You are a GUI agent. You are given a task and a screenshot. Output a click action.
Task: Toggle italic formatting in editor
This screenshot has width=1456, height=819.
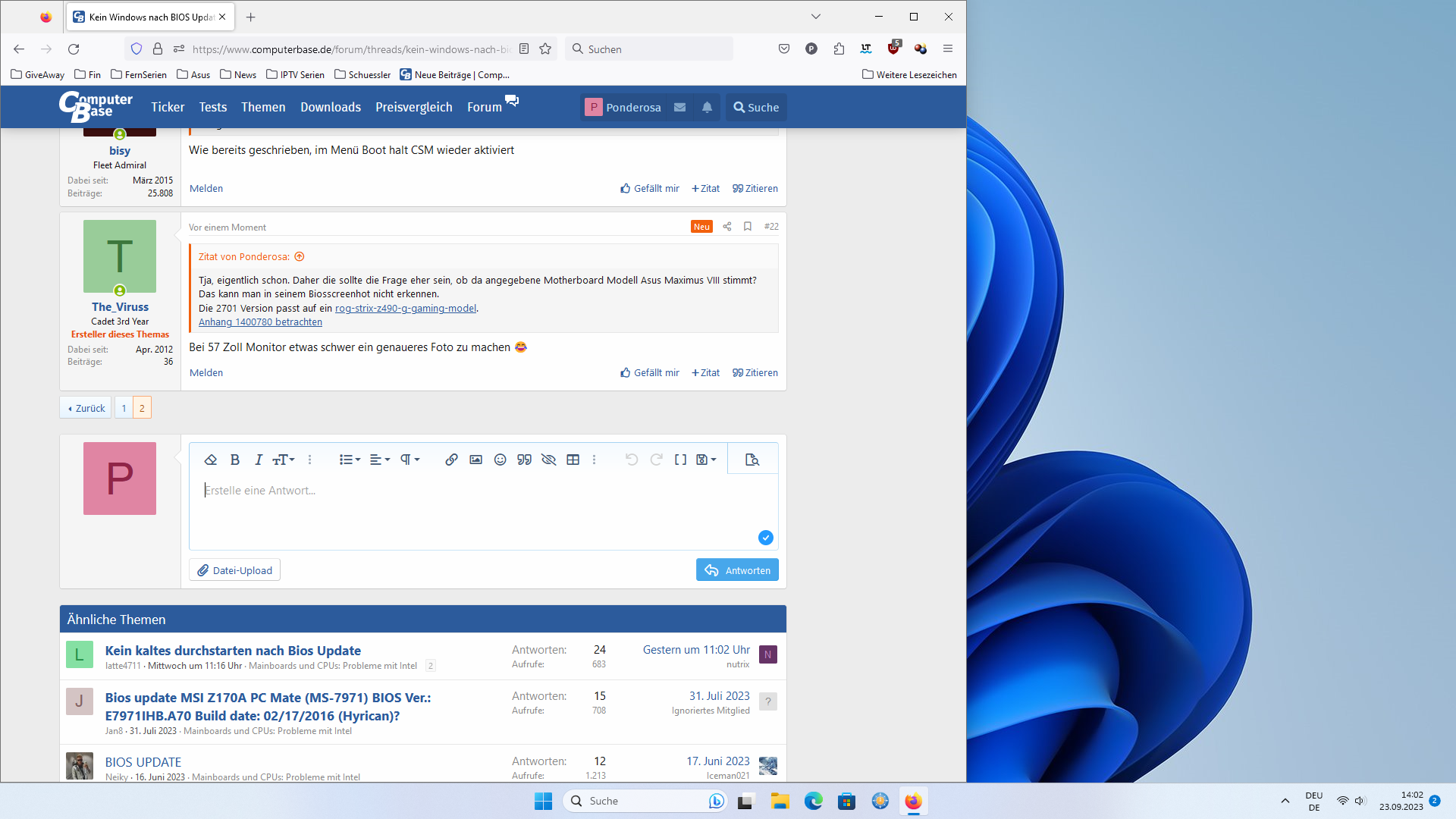259,460
